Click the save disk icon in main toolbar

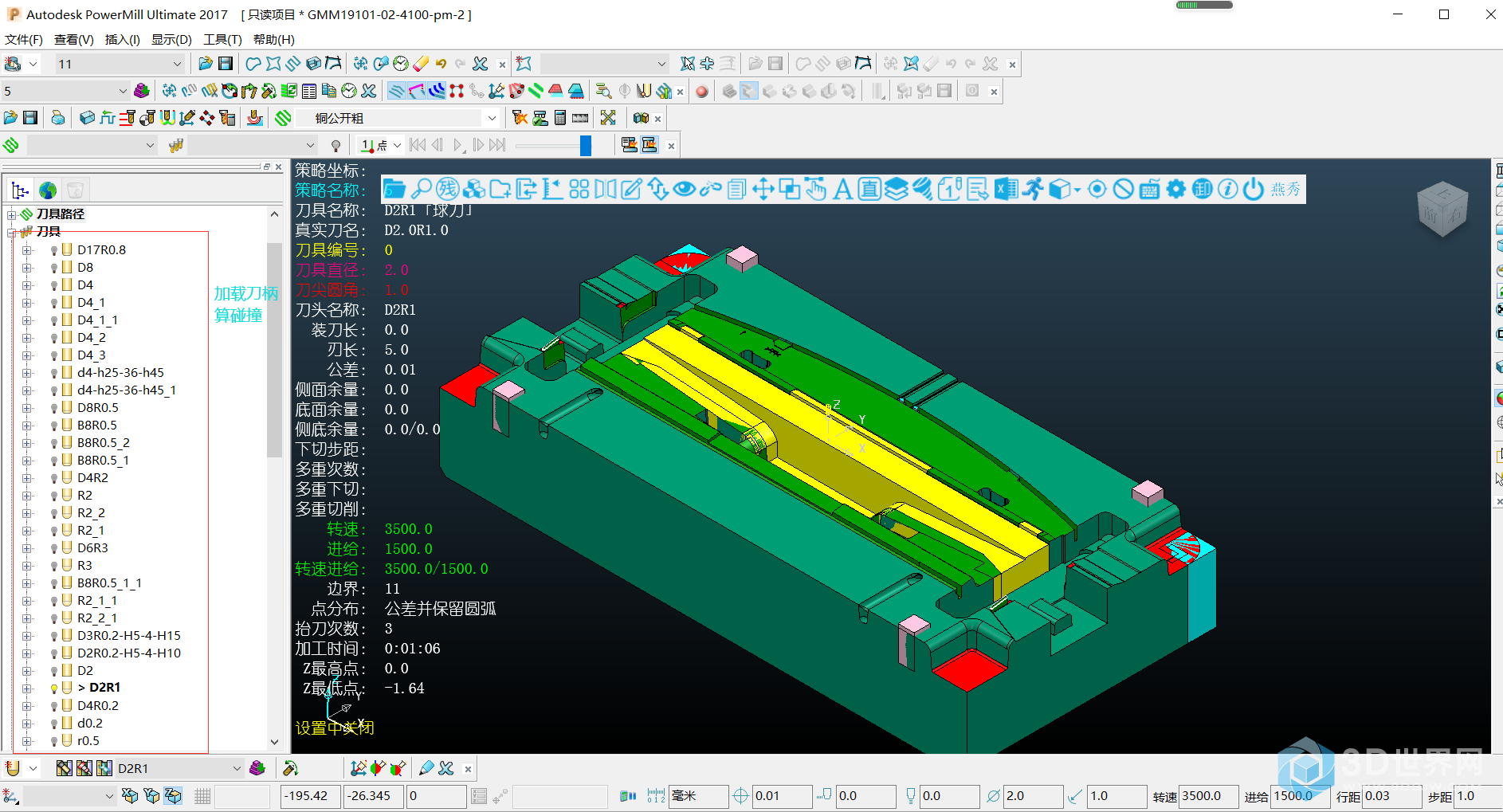pos(30,118)
